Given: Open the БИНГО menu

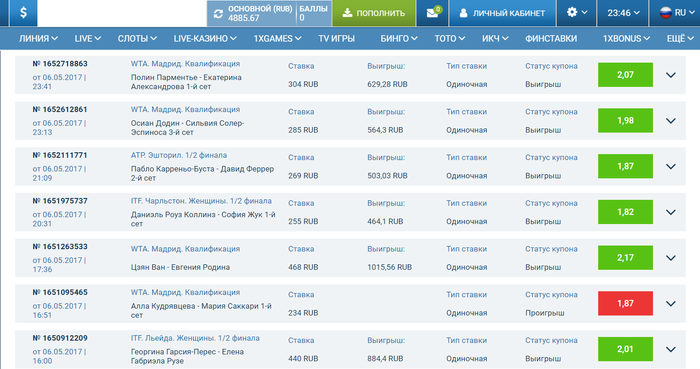Looking at the screenshot, I should click(x=399, y=39).
